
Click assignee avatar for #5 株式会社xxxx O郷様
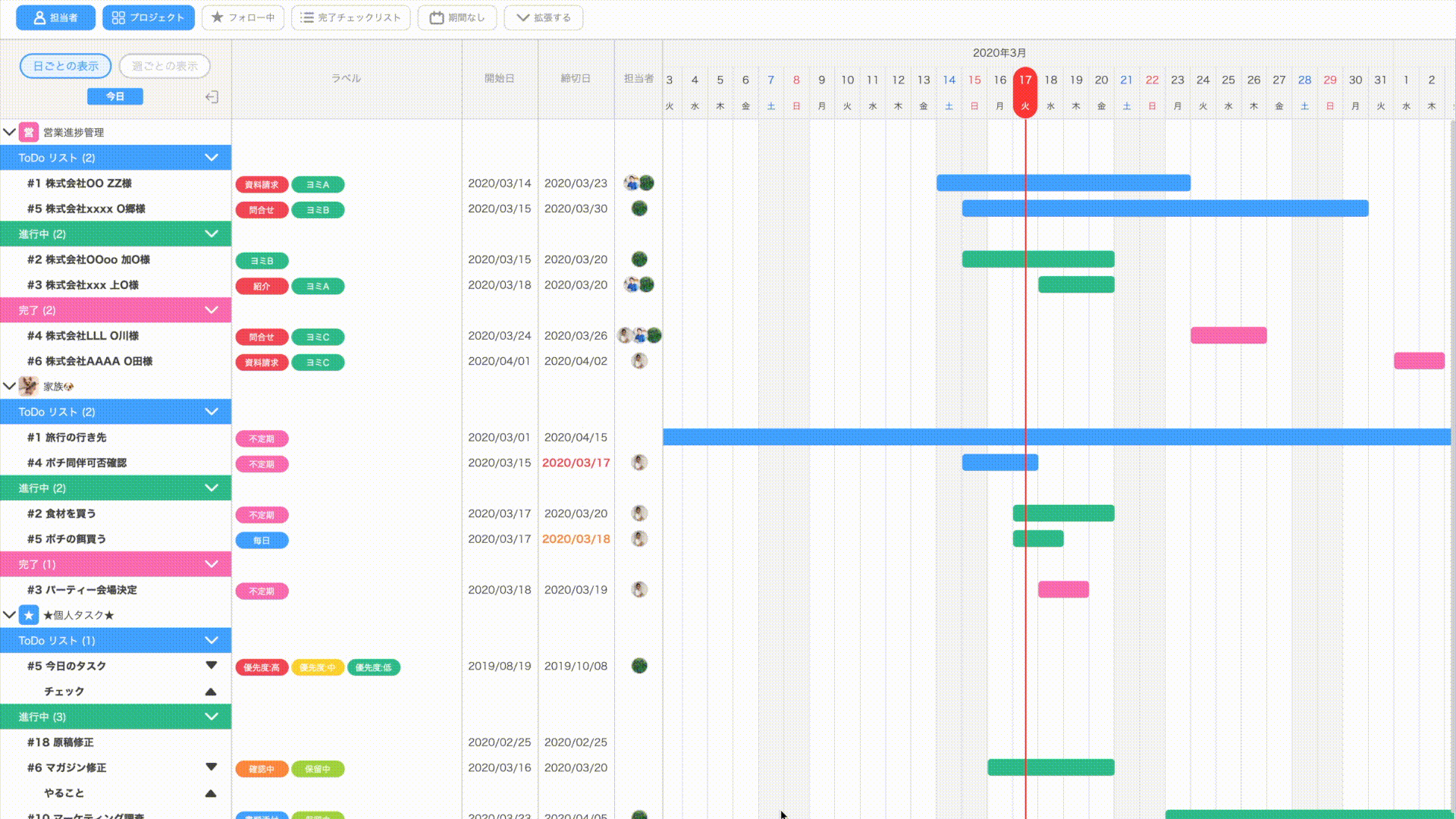point(639,209)
